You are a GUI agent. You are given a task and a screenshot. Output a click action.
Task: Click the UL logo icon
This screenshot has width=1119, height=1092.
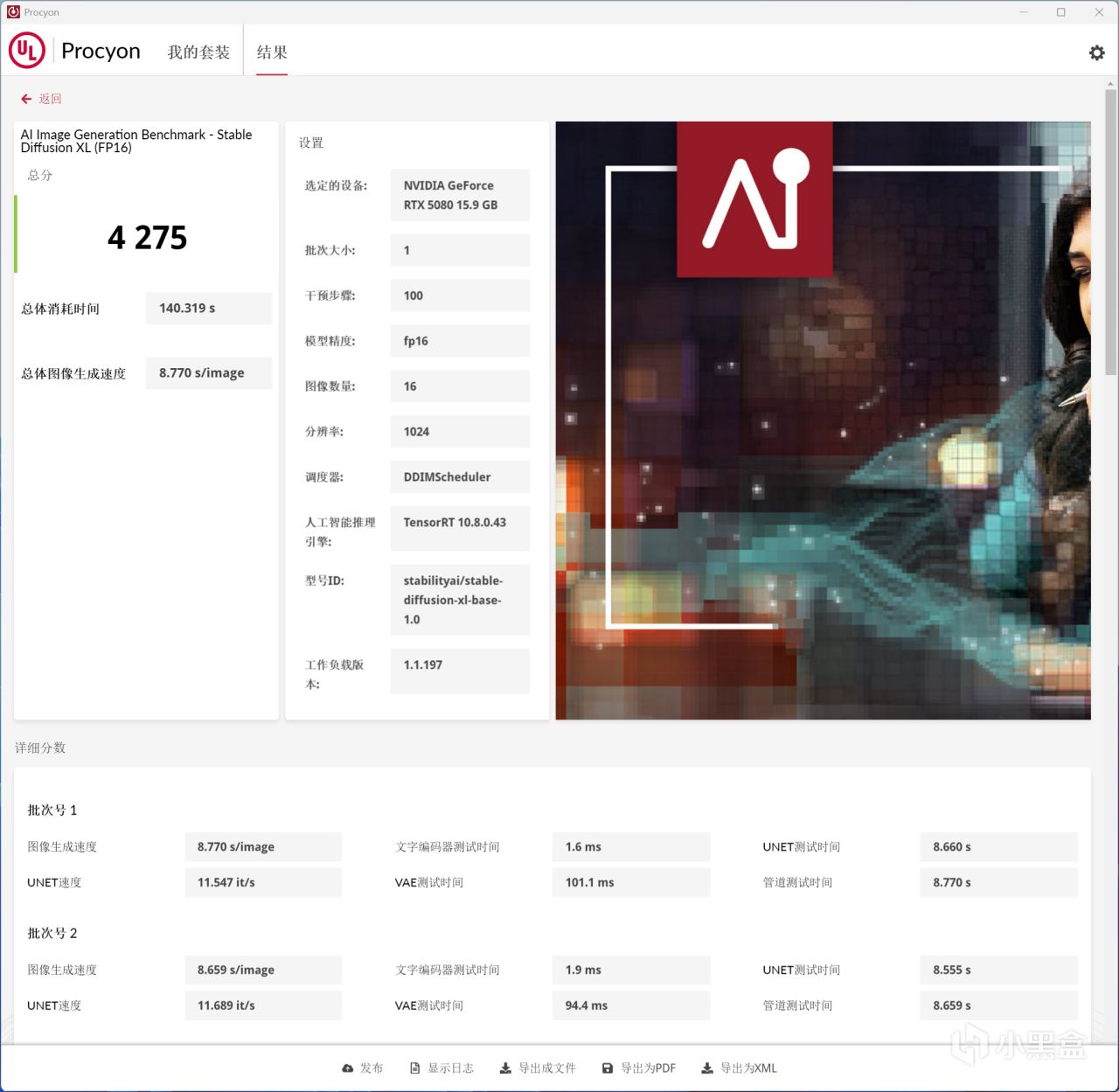click(x=26, y=51)
